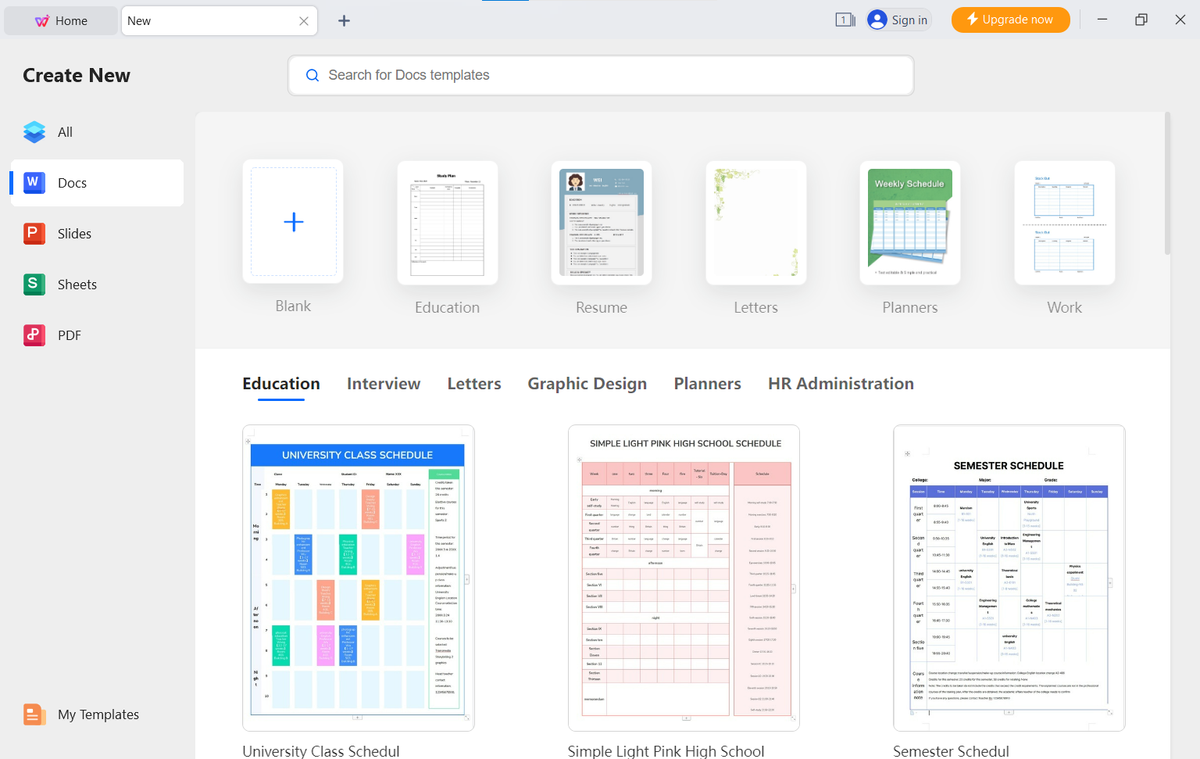Screen dimensions: 1200x759
Task: Click the search magnifier icon
Action: (x=311, y=75)
